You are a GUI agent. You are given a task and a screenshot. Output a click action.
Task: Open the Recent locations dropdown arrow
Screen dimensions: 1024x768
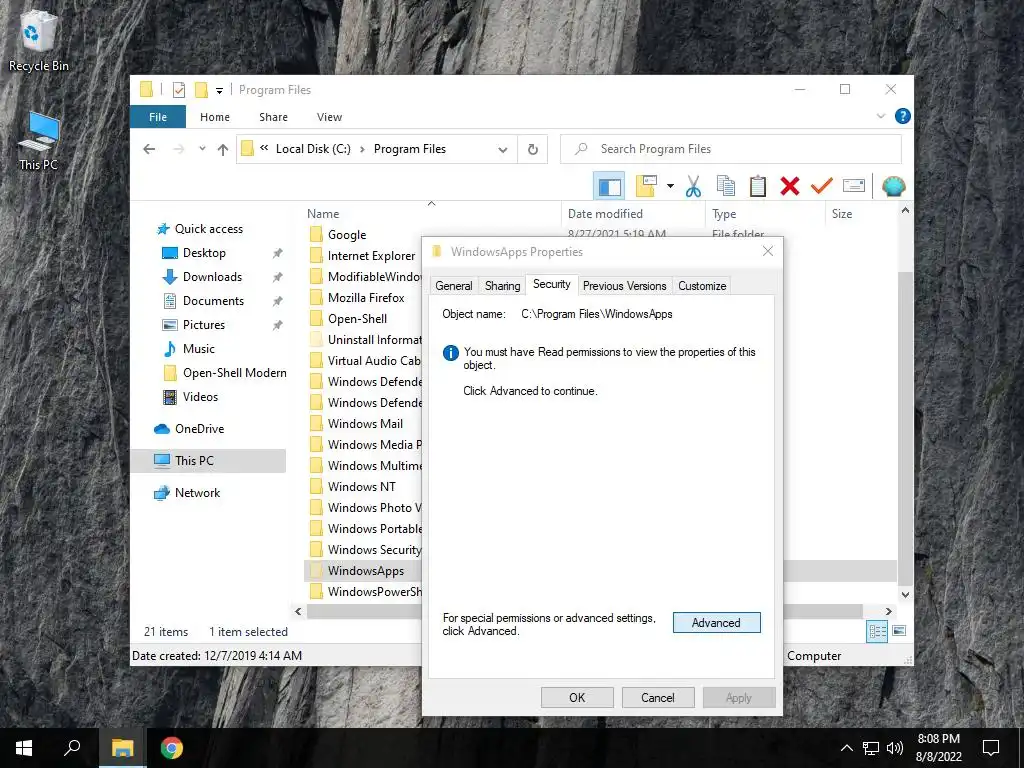(202, 150)
